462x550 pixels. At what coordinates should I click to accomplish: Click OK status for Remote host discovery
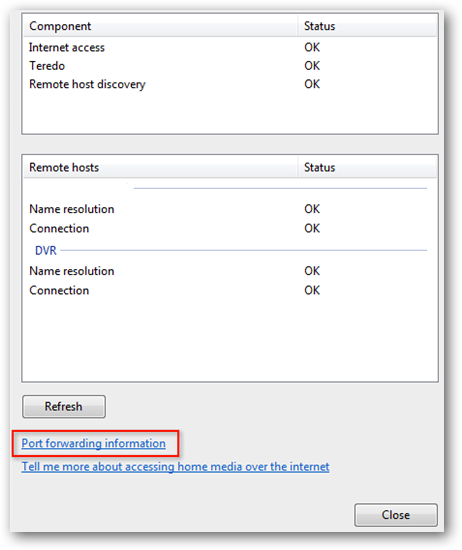pyautogui.click(x=312, y=84)
